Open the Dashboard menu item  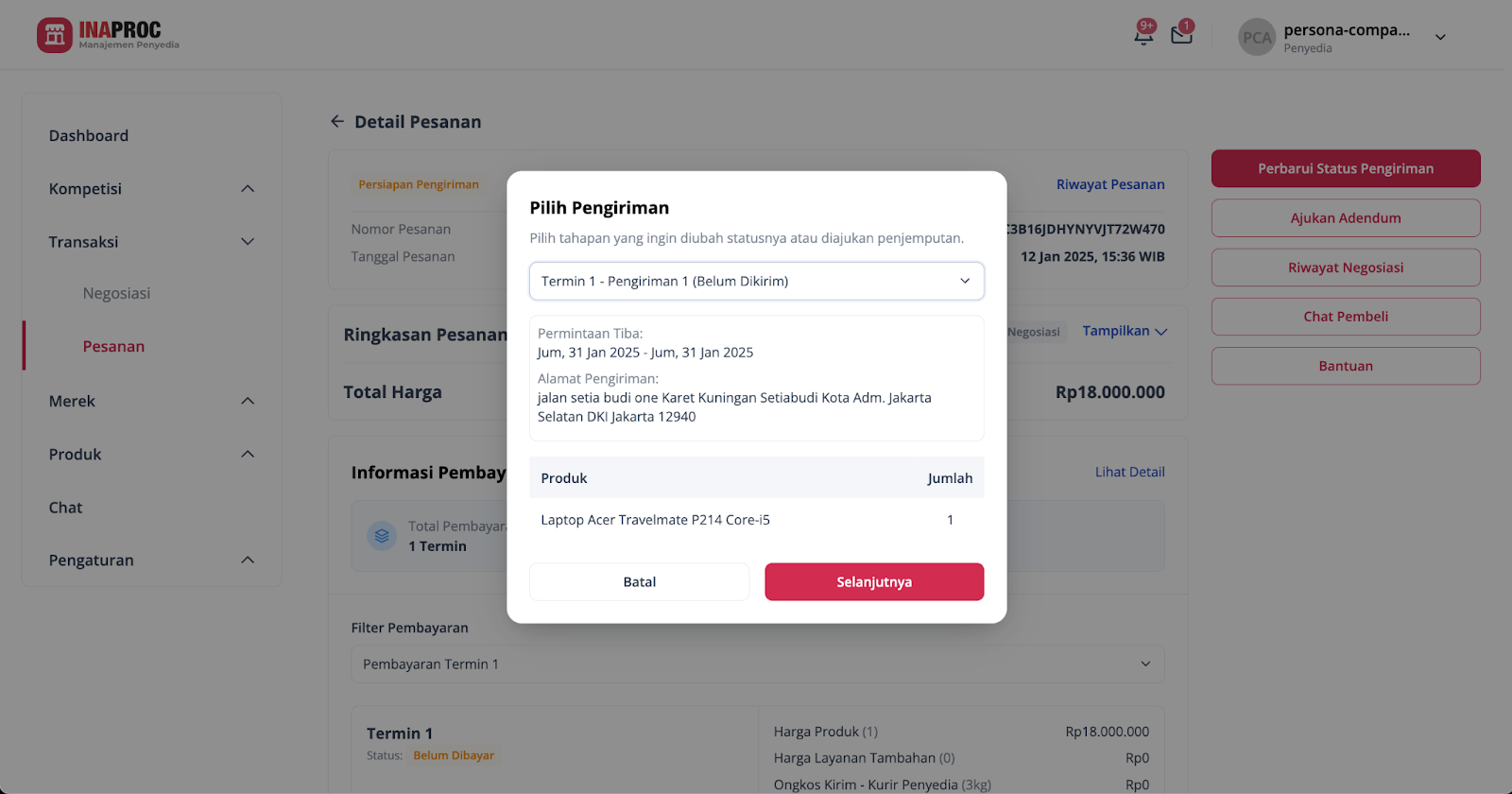click(89, 135)
